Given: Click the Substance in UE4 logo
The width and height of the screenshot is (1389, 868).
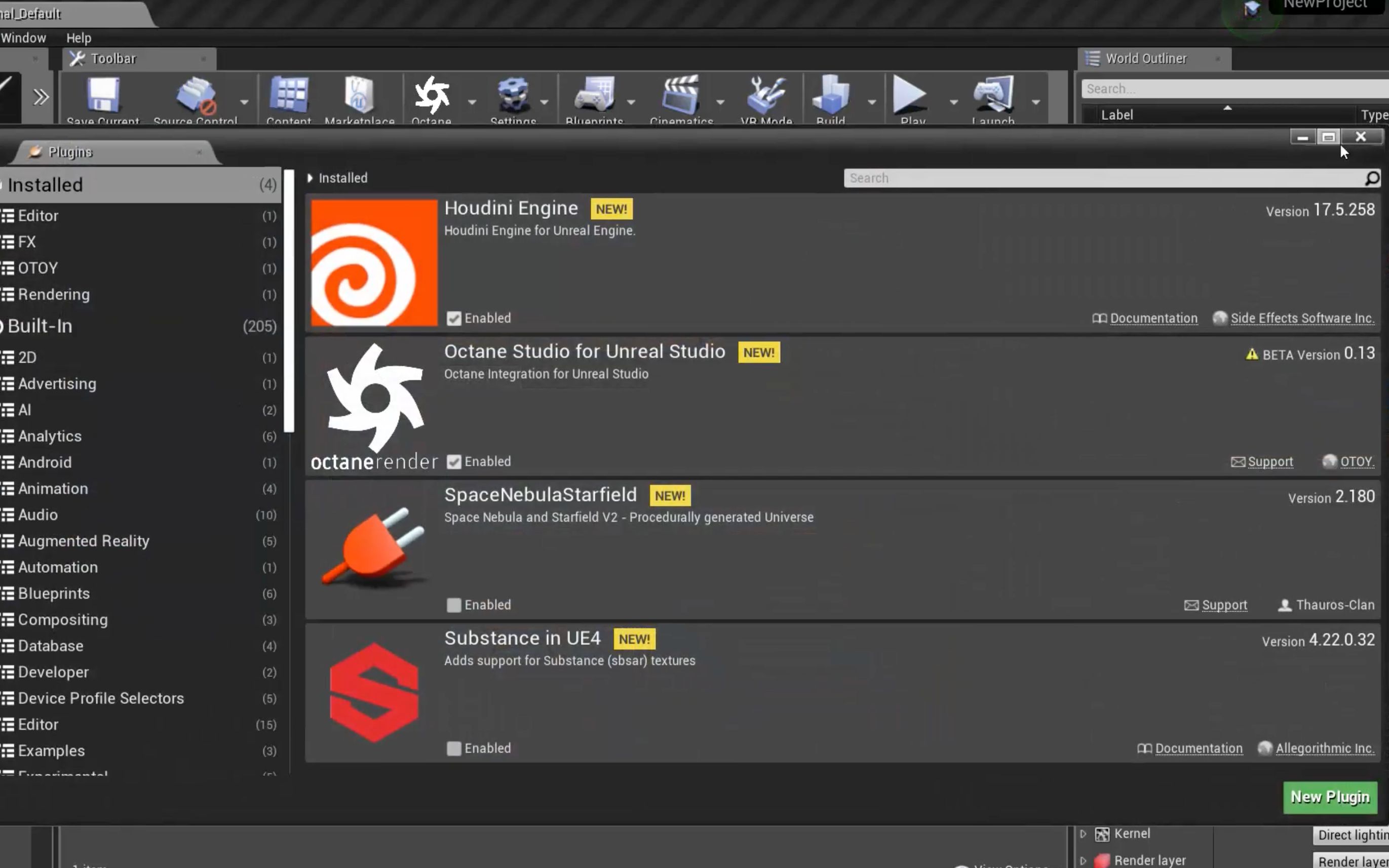Looking at the screenshot, I should coord(374,693).
